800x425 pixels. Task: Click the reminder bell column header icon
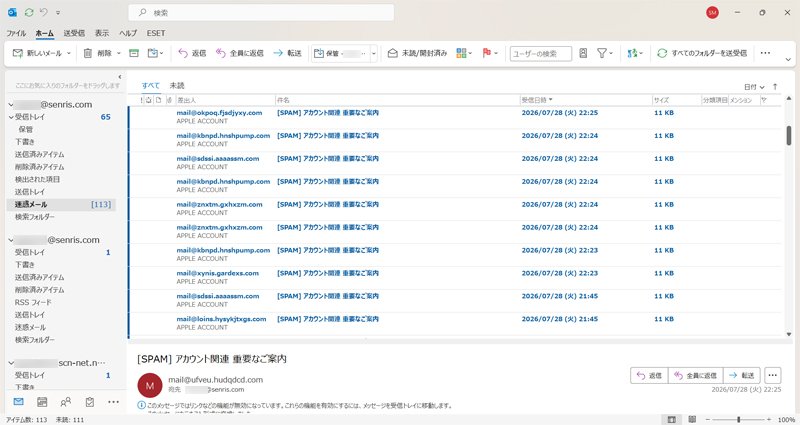tap(148, 100)
